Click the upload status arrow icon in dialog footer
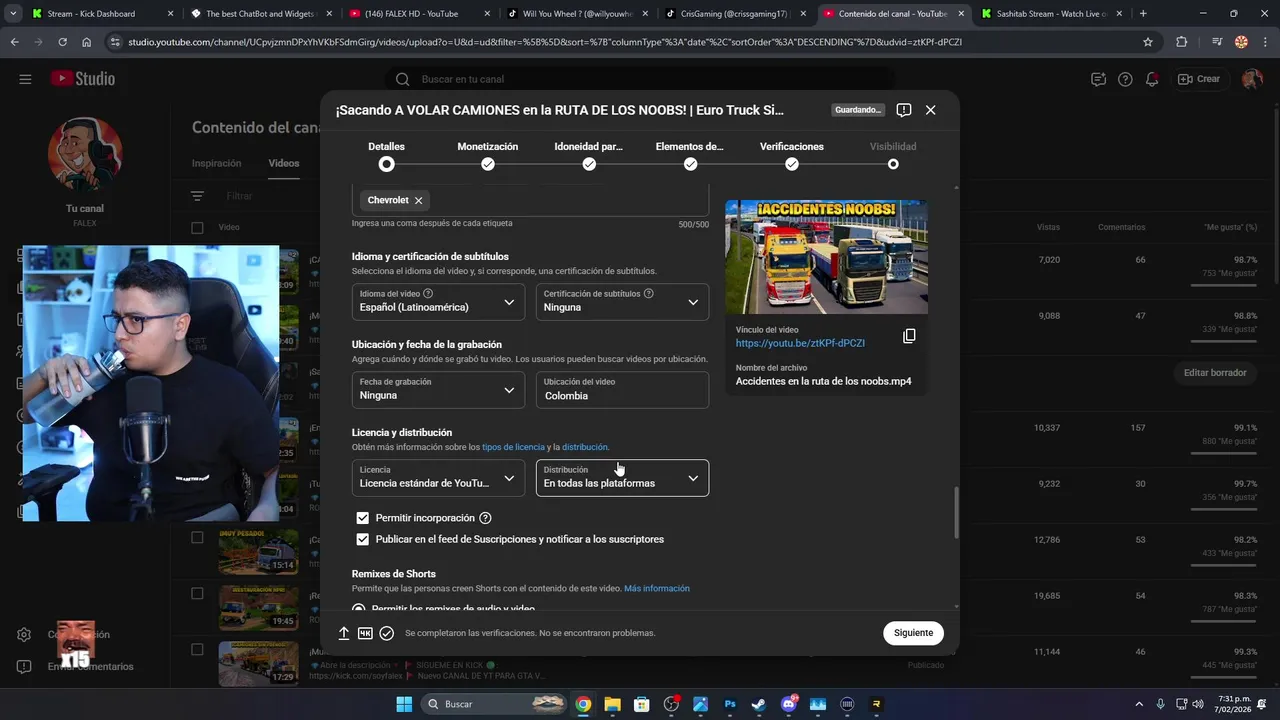This screenshot has height=720, width=1280. (344, 633)
